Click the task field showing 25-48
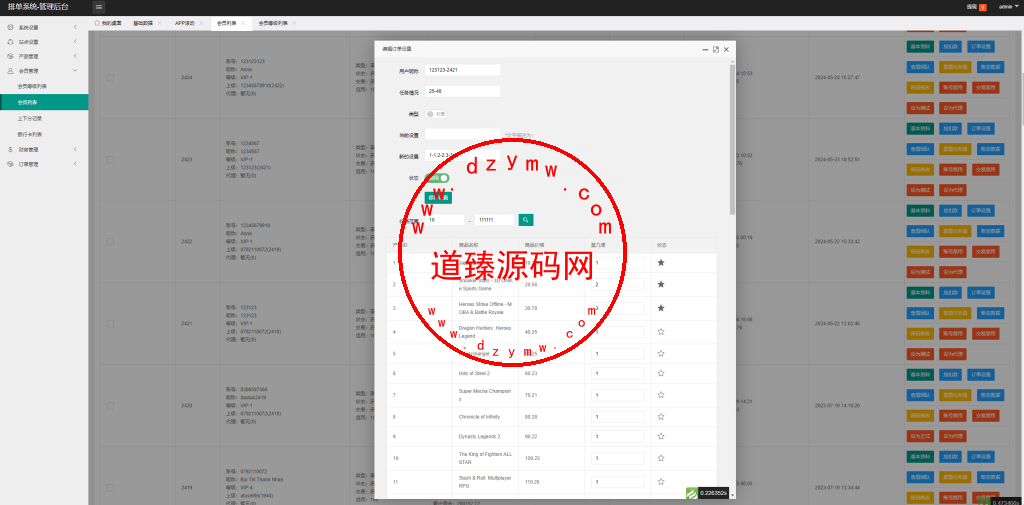The image size is (1024, 505). [x=462, y=91]
